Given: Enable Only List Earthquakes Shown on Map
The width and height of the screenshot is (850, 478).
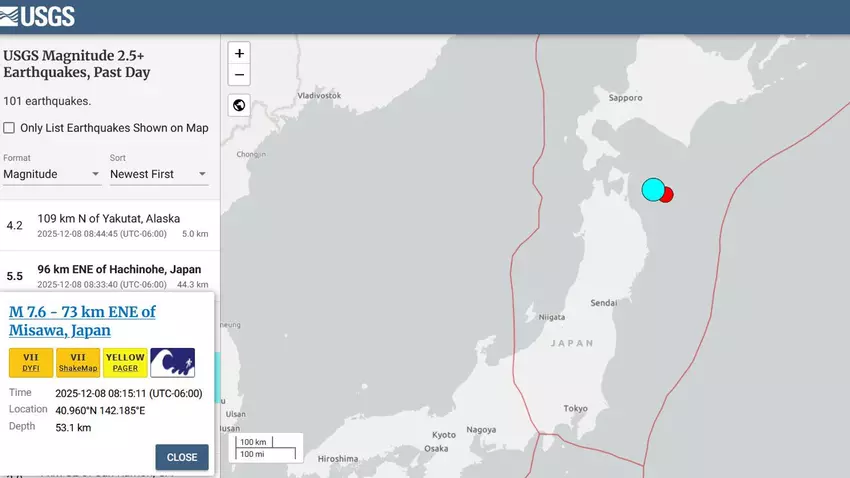Looking at the screenshot, I should coord(9,128).
